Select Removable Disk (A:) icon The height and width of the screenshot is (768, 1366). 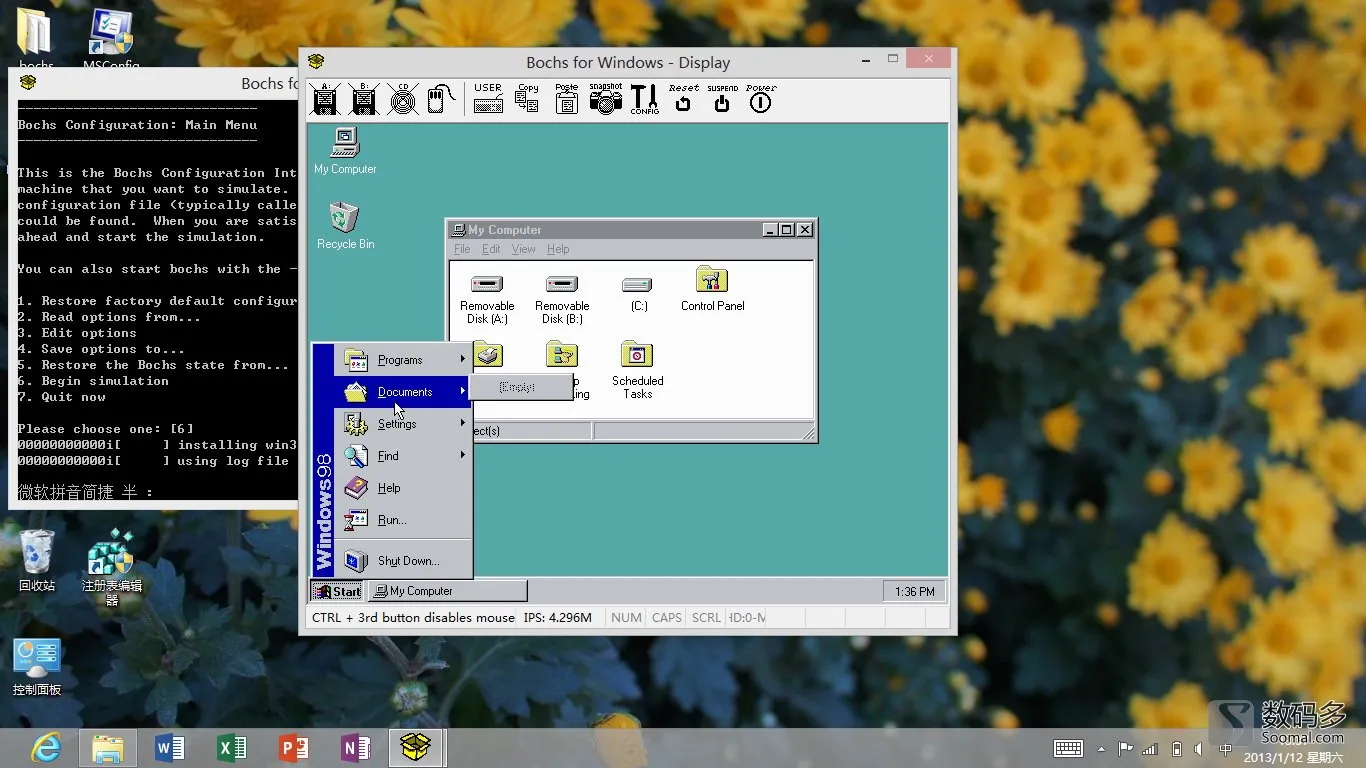point(487,297)
